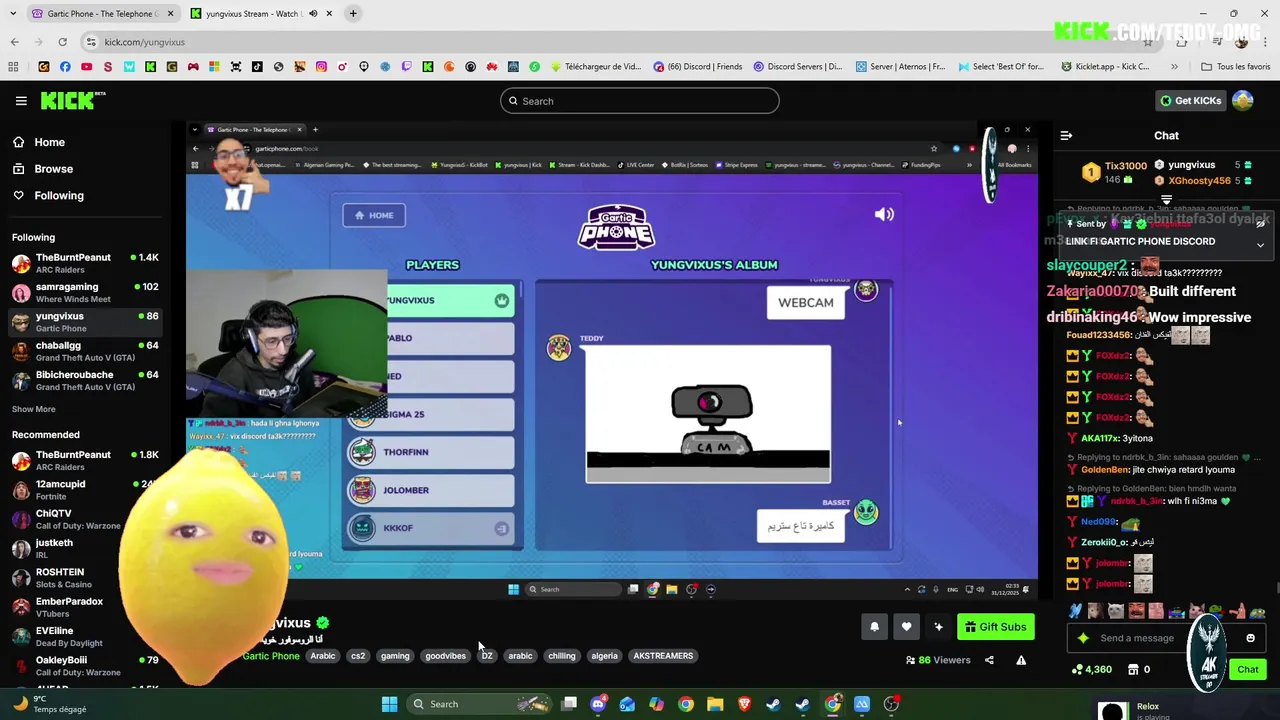
Task: Follow channel with the heart button
Action: pyautogui.click(x=906, y=627)
